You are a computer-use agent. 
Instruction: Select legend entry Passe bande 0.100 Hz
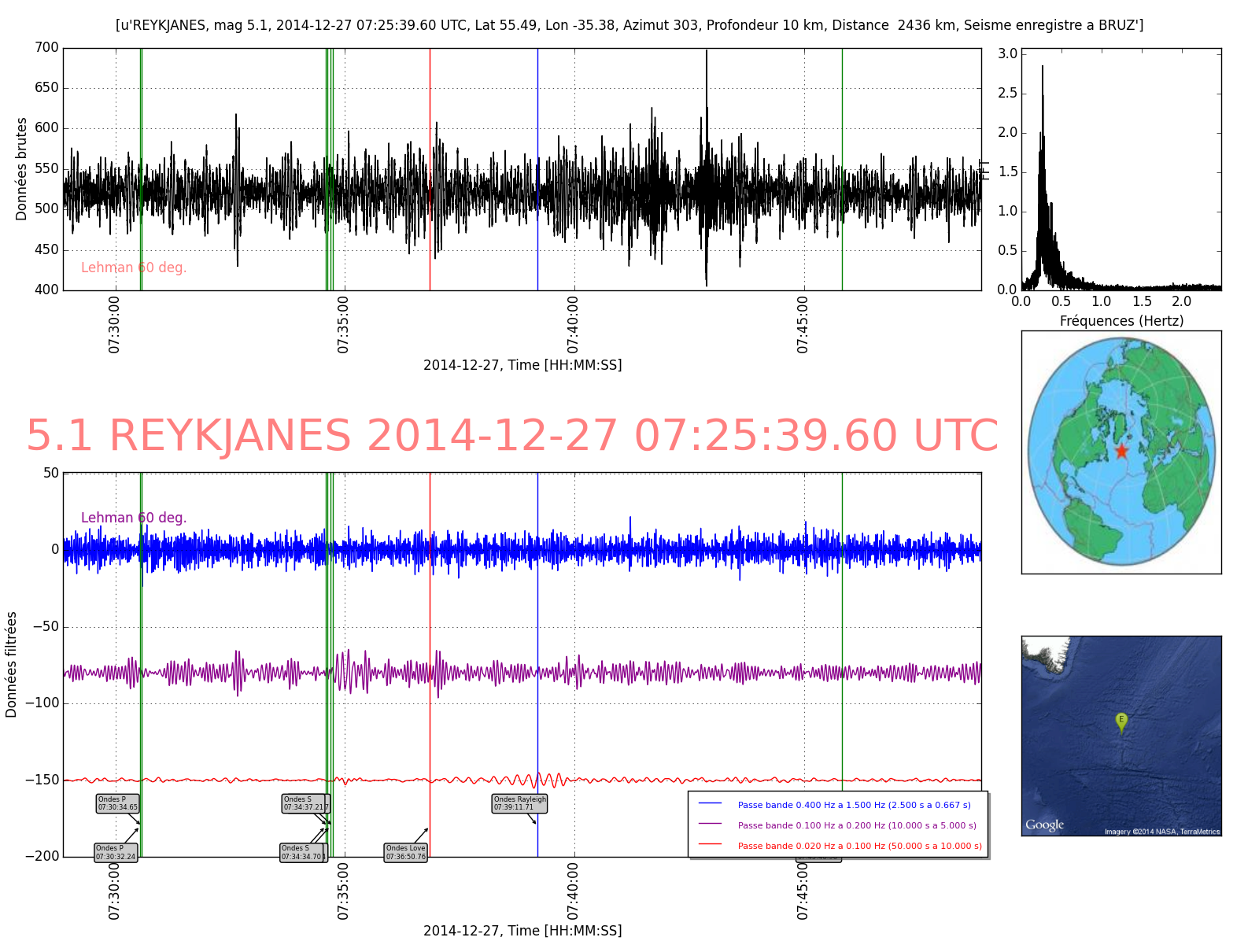(856, 825)
